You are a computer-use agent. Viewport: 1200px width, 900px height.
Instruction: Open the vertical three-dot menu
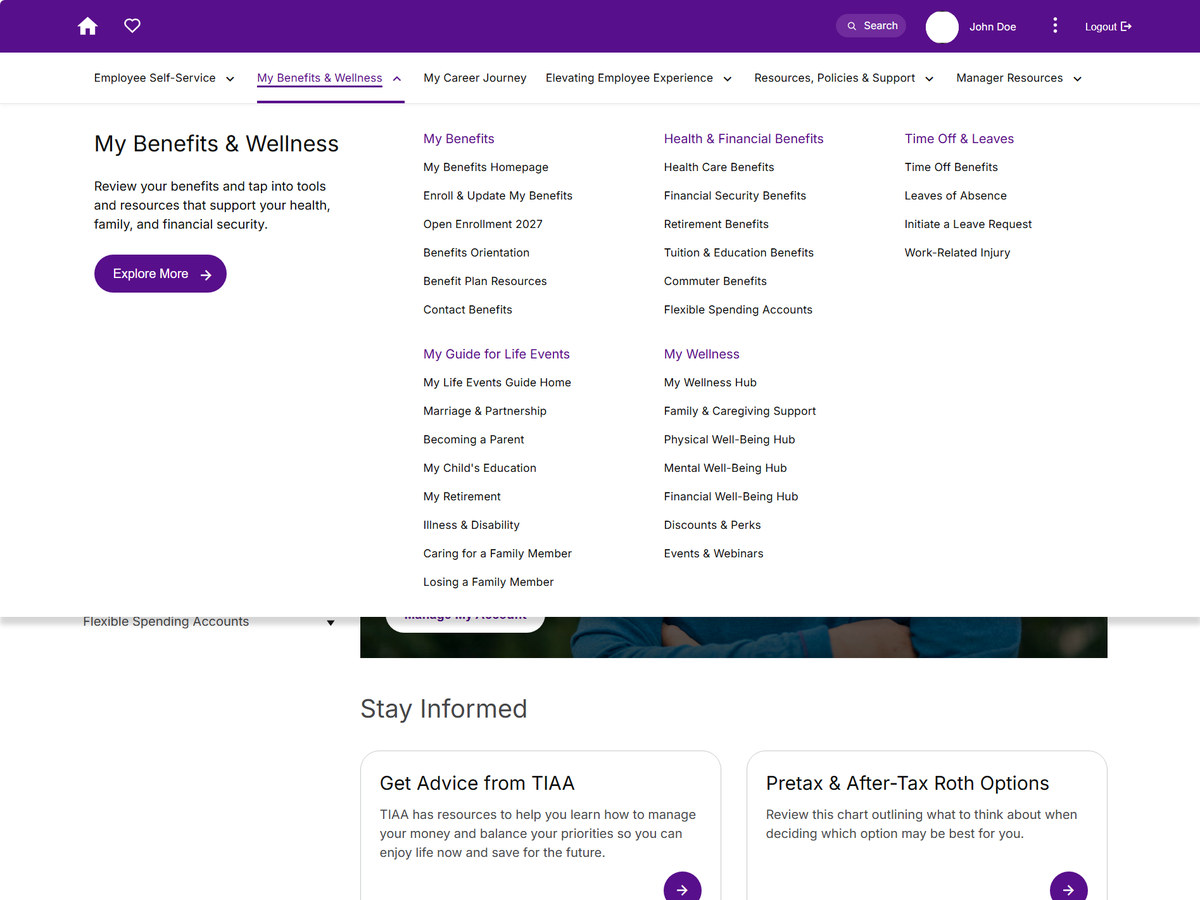click(1055, 26)
